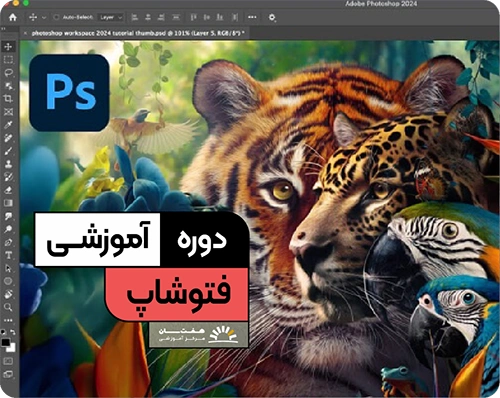Select the Move tool in the toolbar
Viewport: 500px width, 398px height.
8,47
